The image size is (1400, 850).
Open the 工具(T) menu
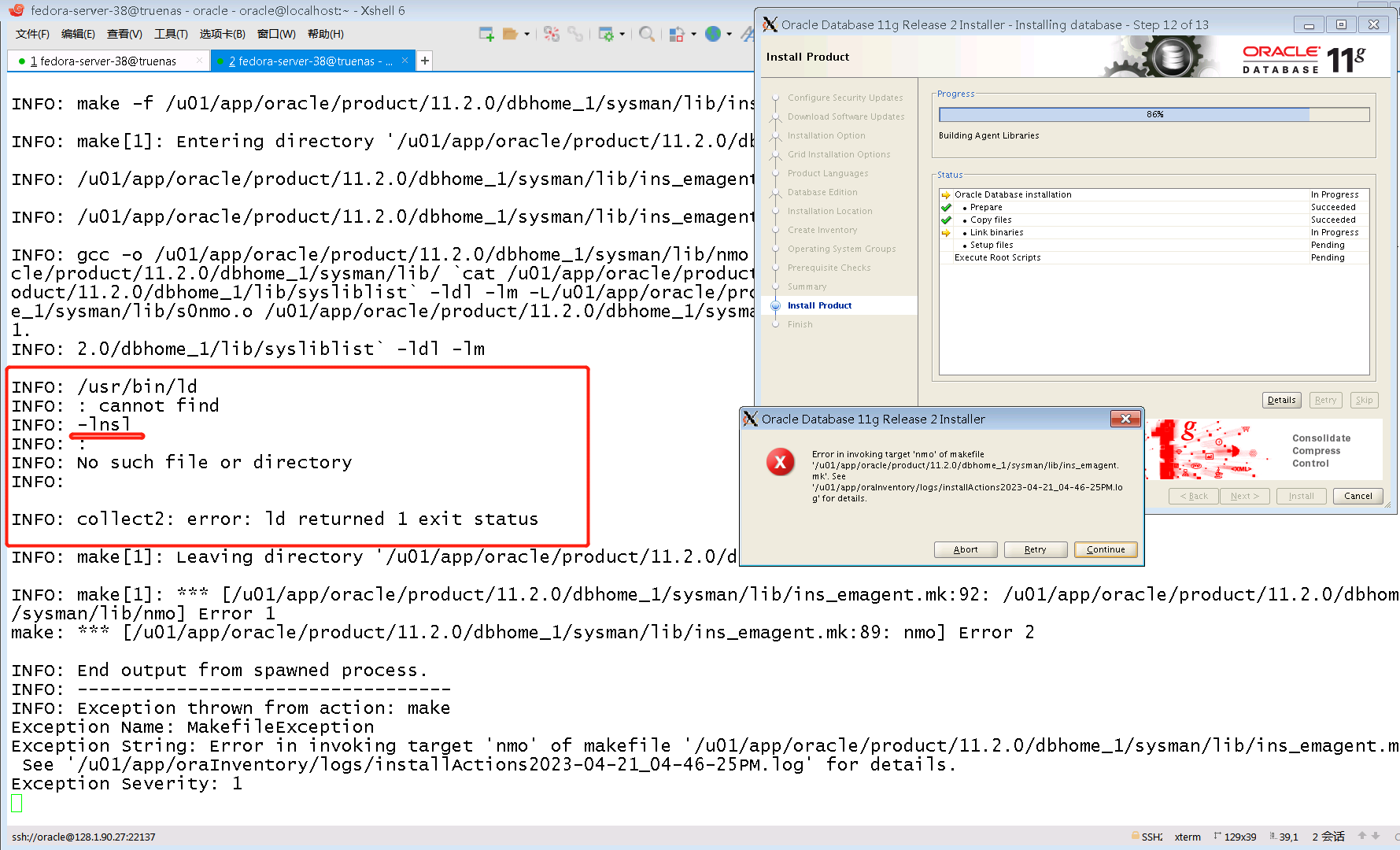171,34
